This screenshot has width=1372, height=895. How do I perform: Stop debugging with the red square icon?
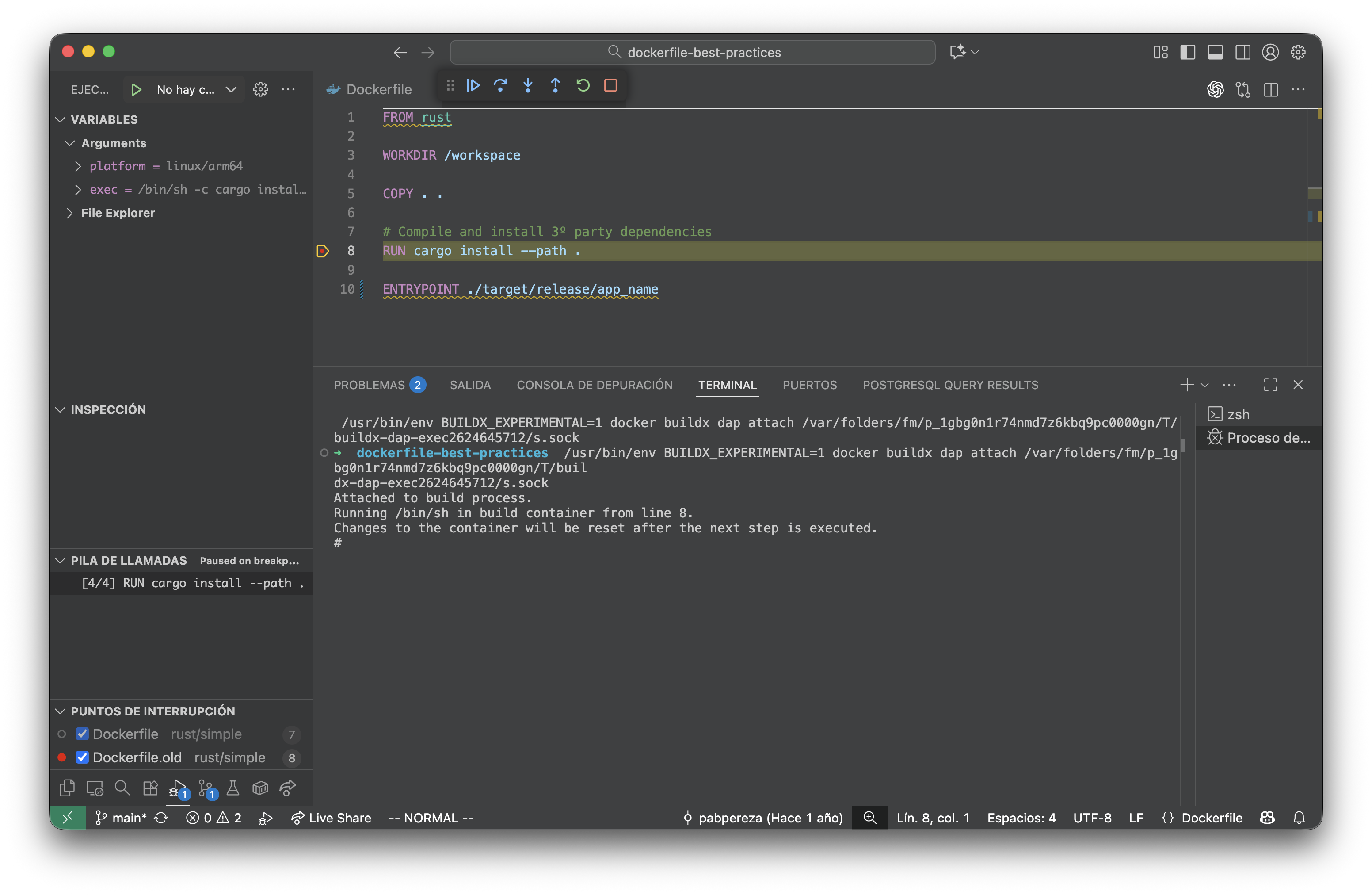pos(611,85)
